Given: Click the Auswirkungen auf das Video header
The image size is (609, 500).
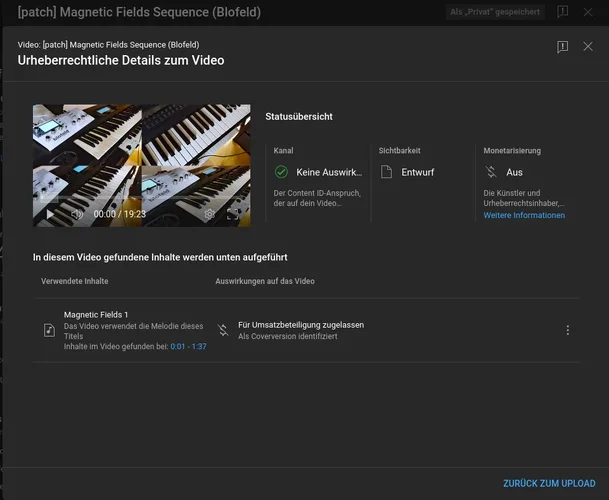Looking at the screenshot, I should 265,281.
